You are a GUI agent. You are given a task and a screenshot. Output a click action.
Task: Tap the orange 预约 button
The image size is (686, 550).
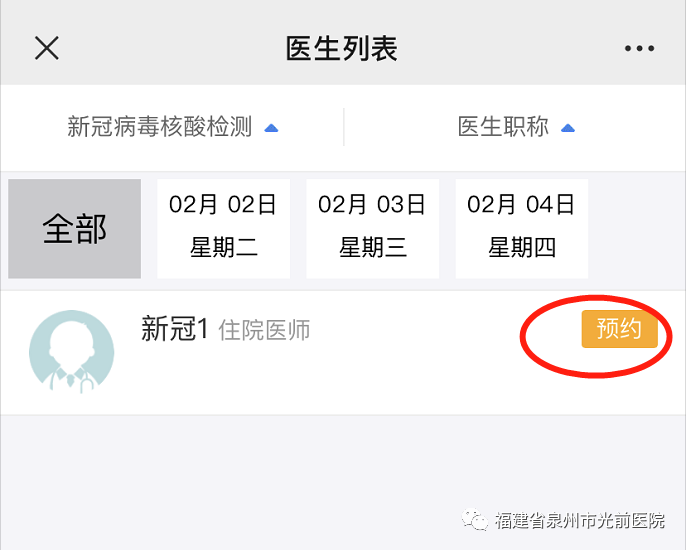click(x=619, y=329)
